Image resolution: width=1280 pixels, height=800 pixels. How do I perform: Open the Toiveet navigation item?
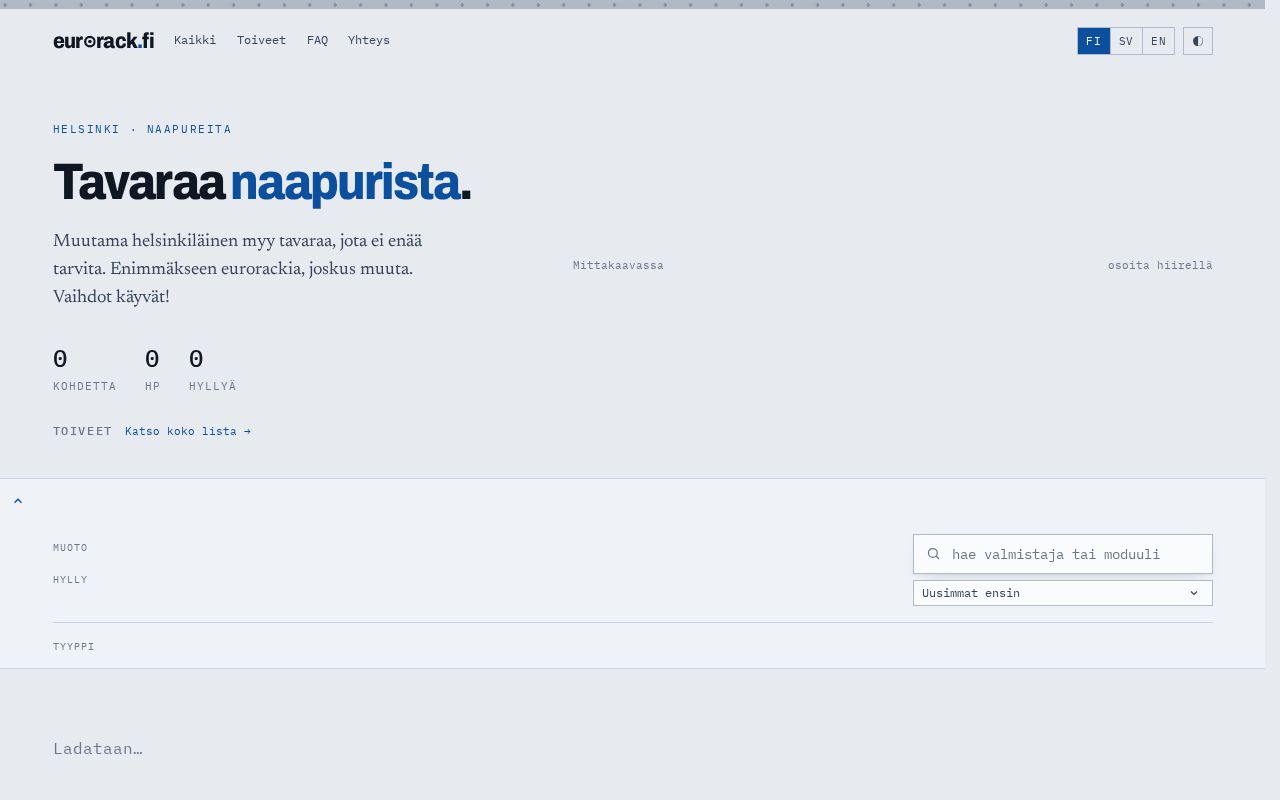click(261, 41)
